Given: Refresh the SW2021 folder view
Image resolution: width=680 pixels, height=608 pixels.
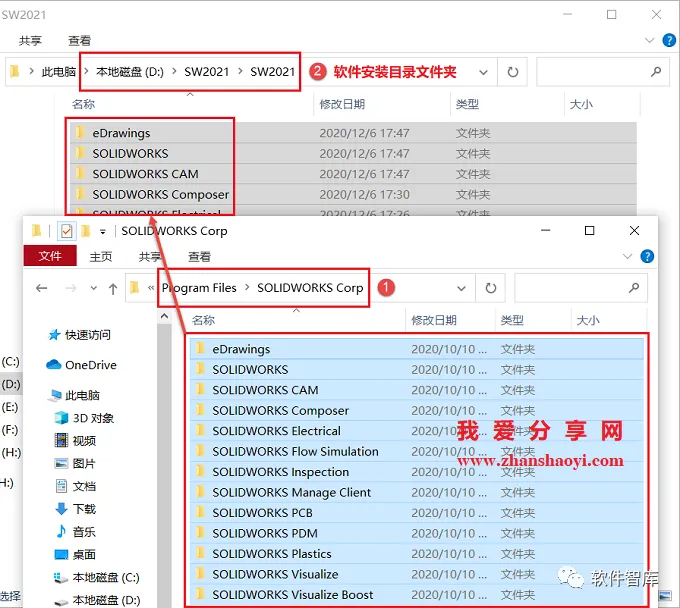Looking at the screenshot, I should [513, 72].
